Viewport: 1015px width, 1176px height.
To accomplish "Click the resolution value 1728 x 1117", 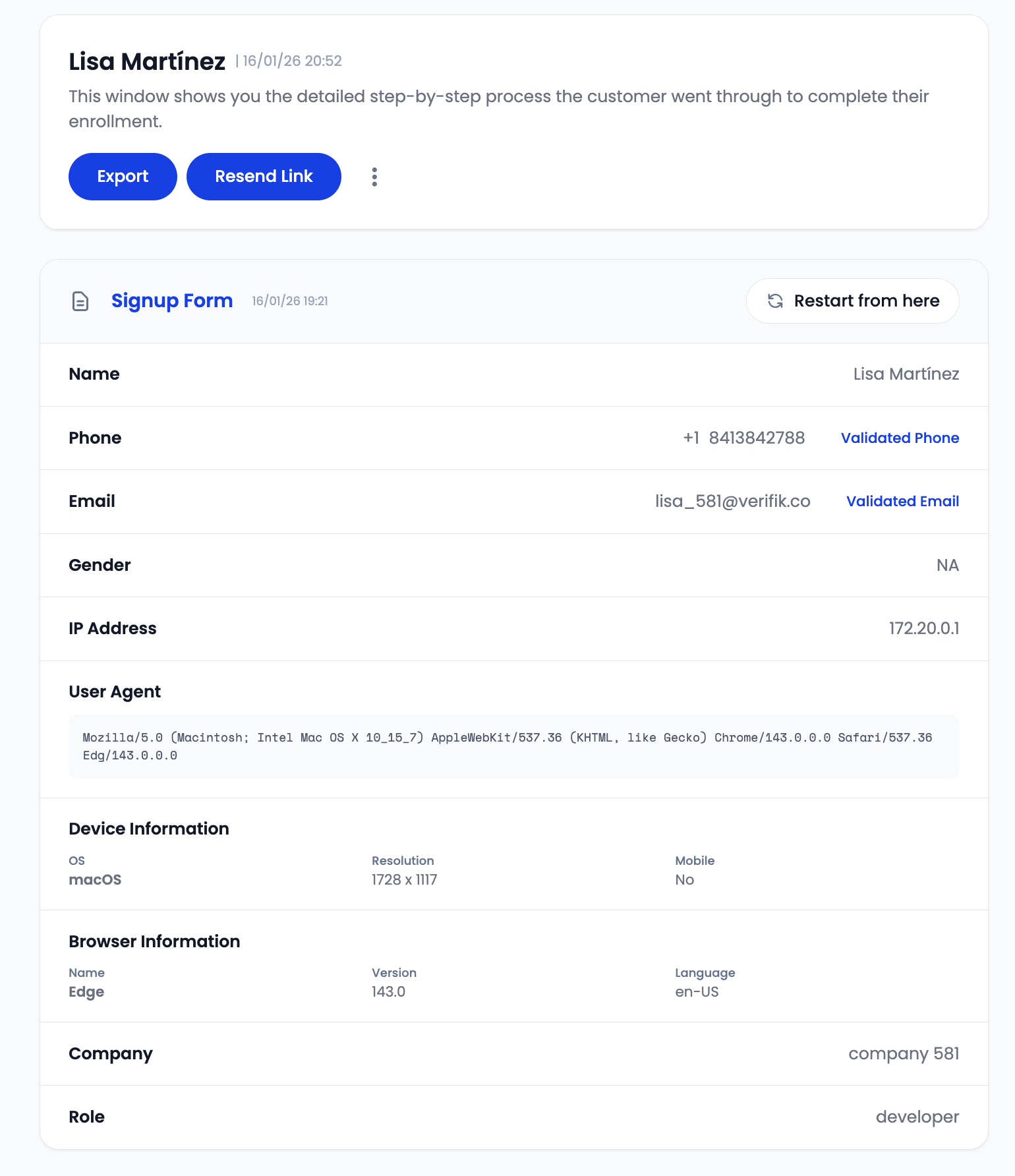I will click(404, 880).
